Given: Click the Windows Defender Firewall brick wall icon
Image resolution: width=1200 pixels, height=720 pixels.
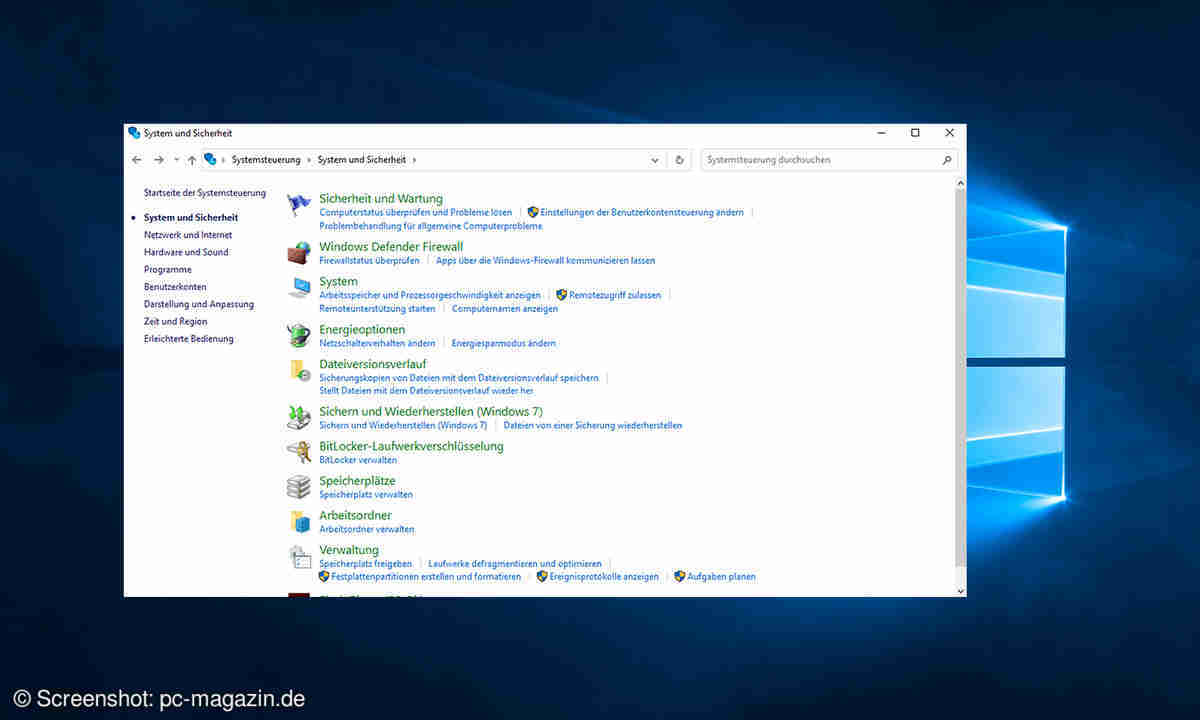Looking at the screenshot, I should pos(299,253).
